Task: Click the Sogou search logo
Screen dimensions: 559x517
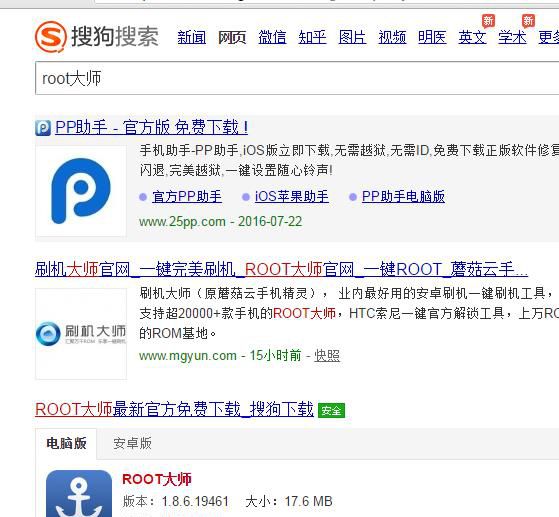Action: pyautogui.click(x=97, y=36)
